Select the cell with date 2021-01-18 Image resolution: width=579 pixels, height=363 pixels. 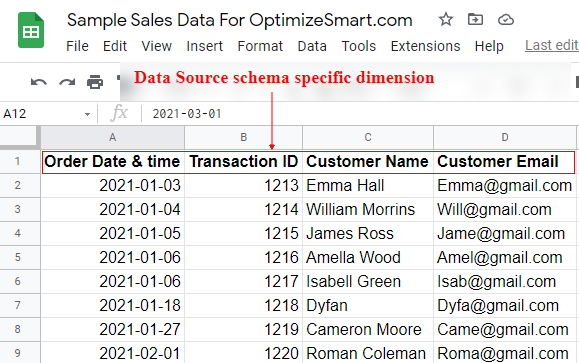point(113,305)
